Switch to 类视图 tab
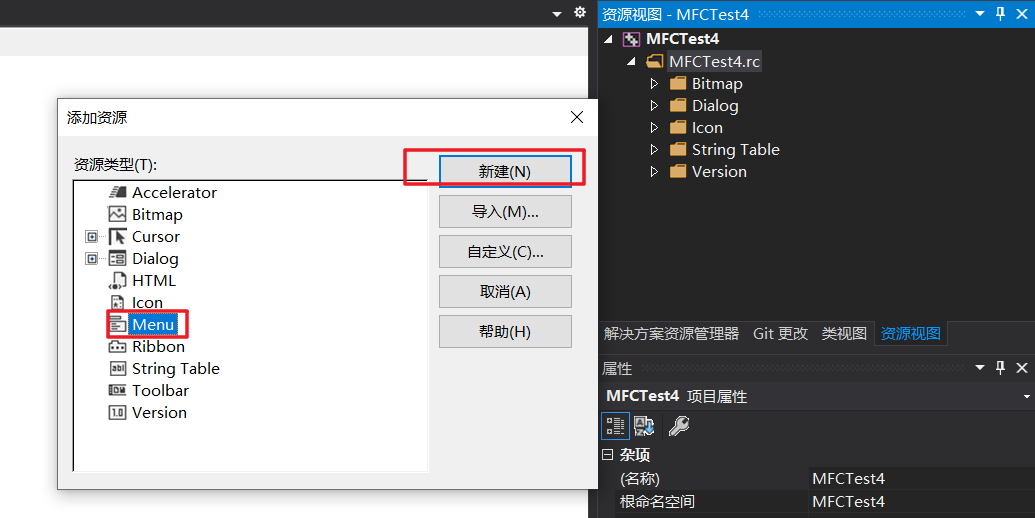This screenshot has height=518, width=1035. coord(844,334)
